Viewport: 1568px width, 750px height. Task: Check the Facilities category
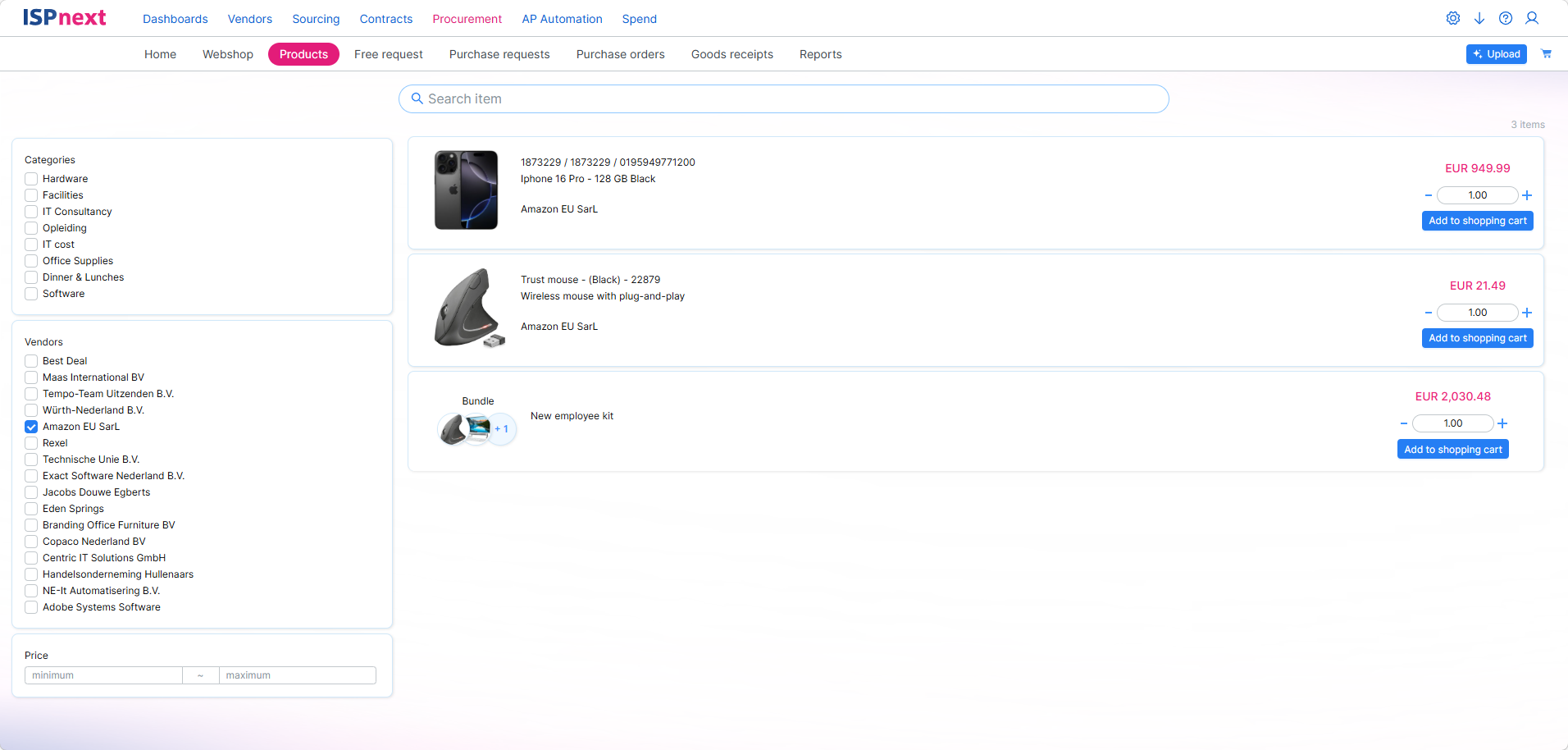(x=31, y=195)
